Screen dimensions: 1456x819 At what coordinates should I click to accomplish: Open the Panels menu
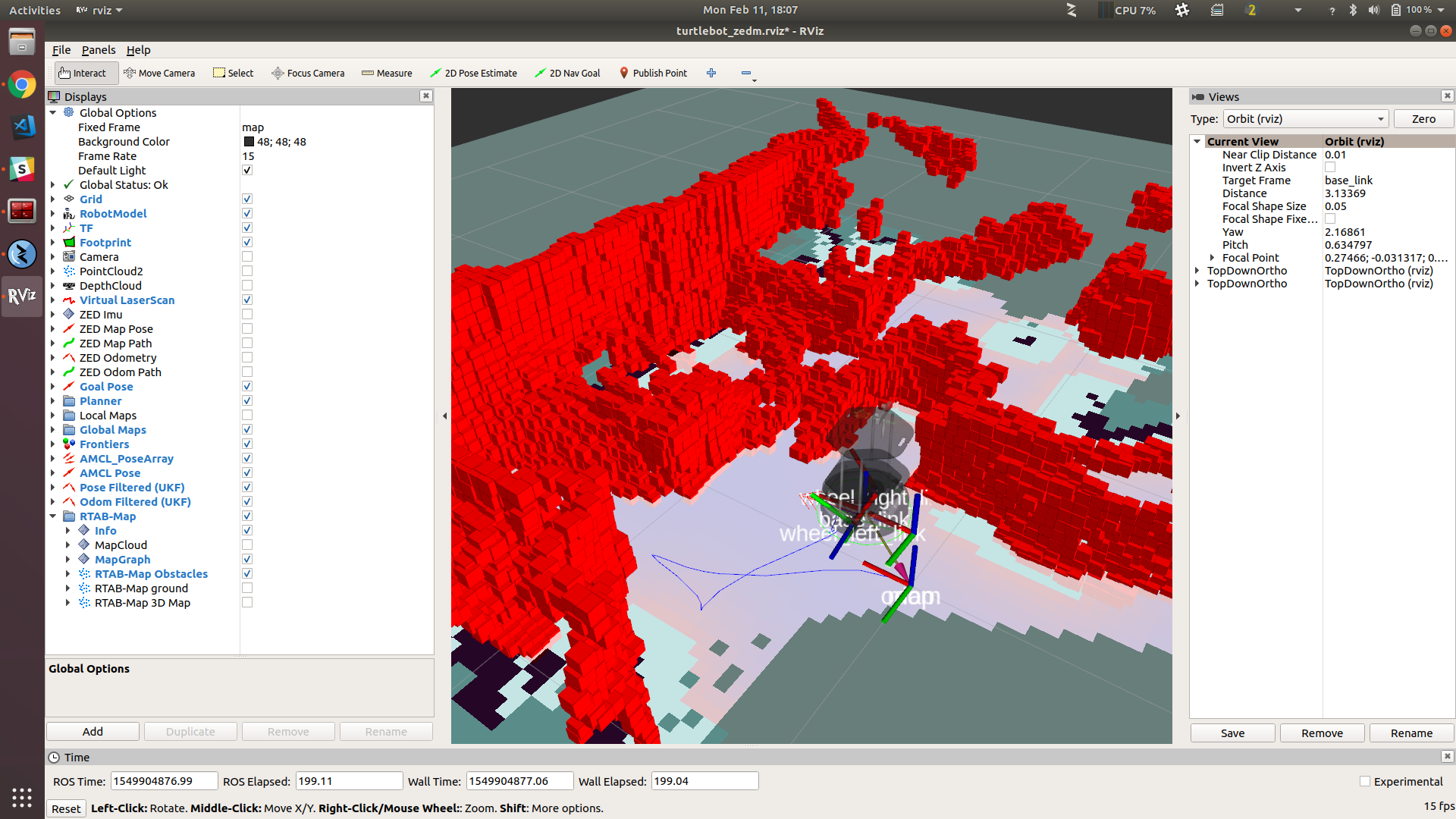(99, 50)
